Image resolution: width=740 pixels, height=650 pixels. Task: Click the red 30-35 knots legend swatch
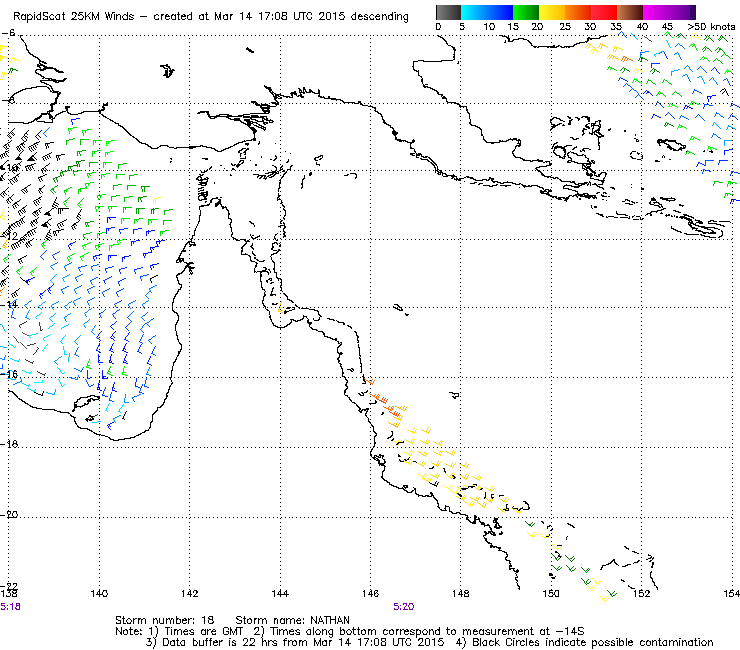[x=604, y=12]
